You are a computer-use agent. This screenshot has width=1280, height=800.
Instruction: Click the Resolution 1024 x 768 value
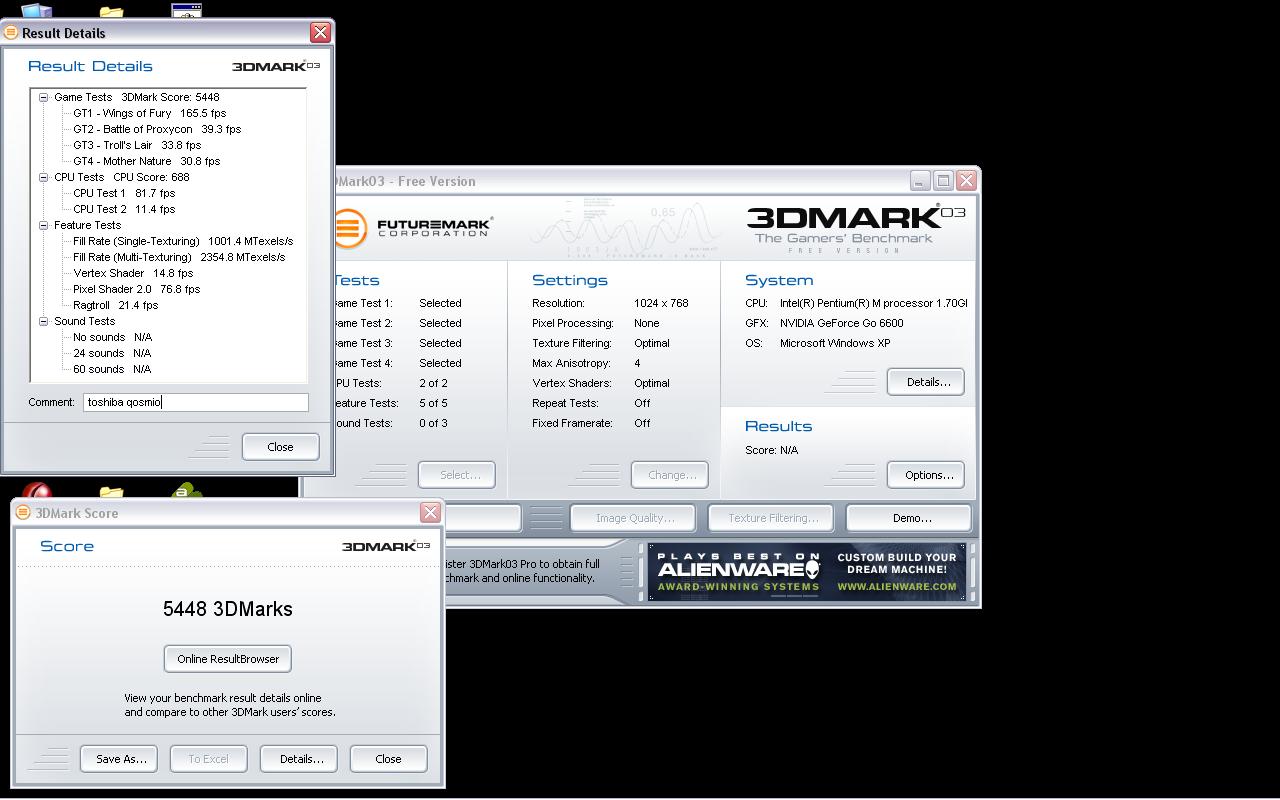(x=661, y=303)
